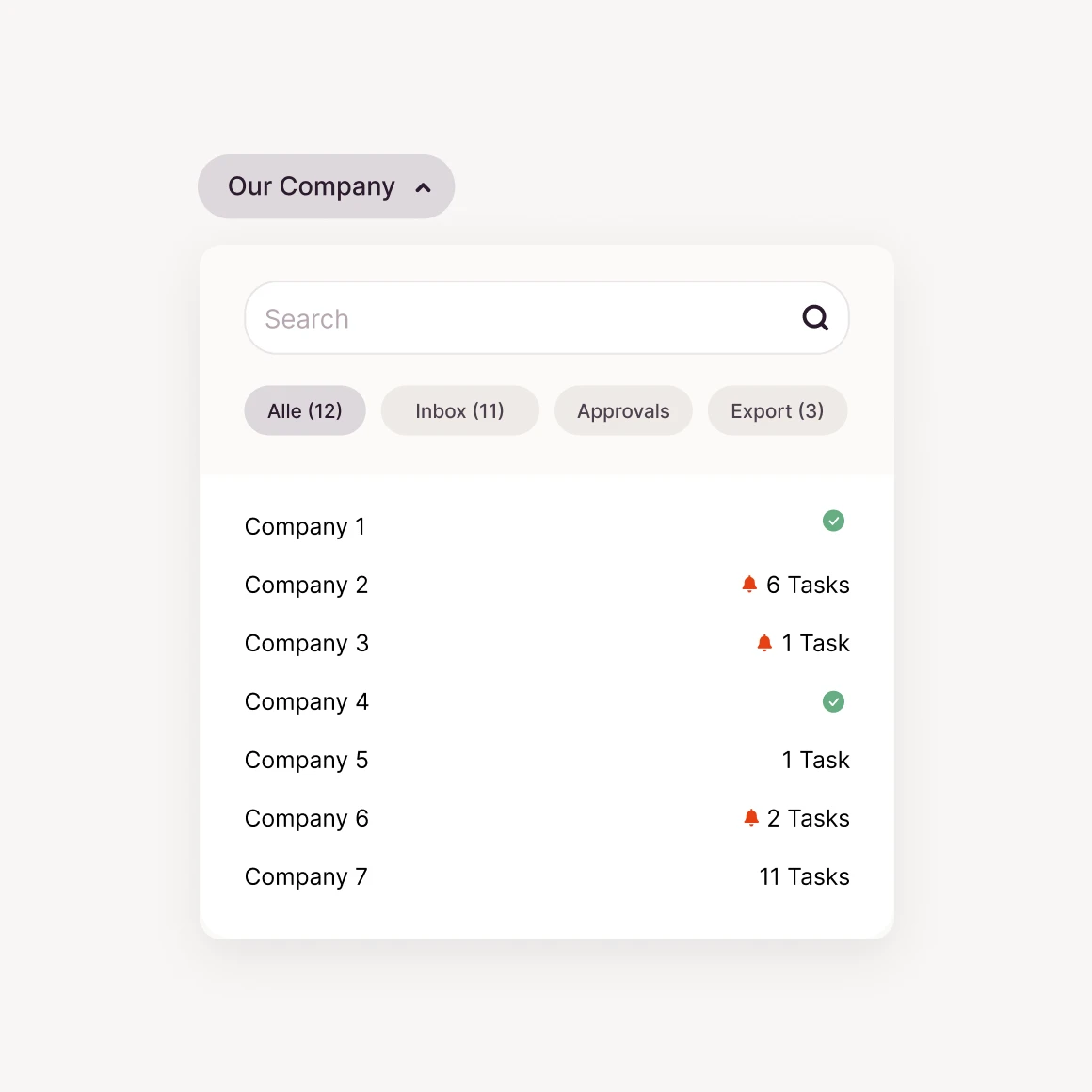This screenshot has height=1092, width=1092.
Task: Show the Export (3) filter
Action: tap(778, 410)
